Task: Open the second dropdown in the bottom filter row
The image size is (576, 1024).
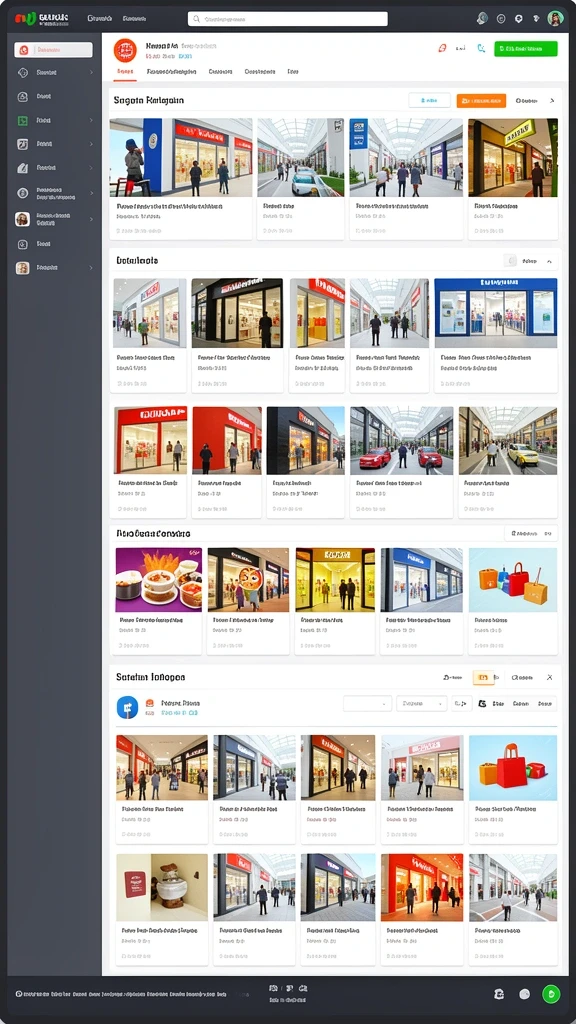Action: tap(421, 703)
